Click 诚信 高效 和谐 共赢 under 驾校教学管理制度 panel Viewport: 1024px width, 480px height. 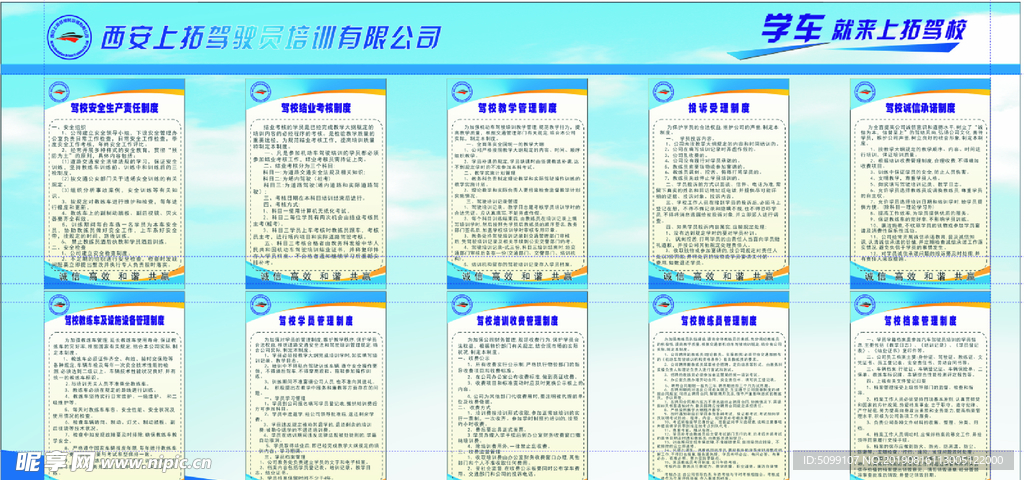(517, 277)
